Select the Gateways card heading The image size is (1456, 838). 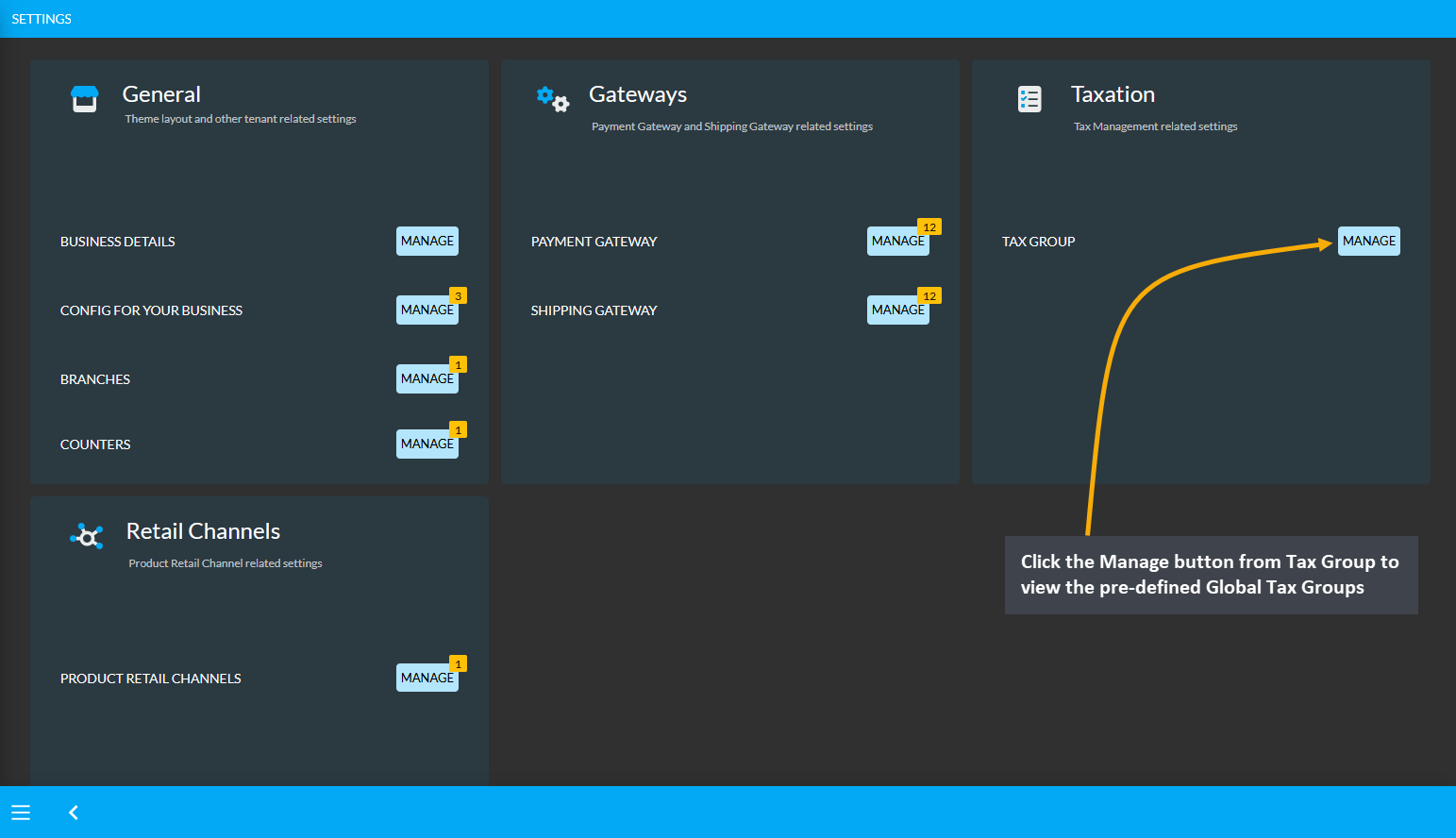tap(638, 94)
